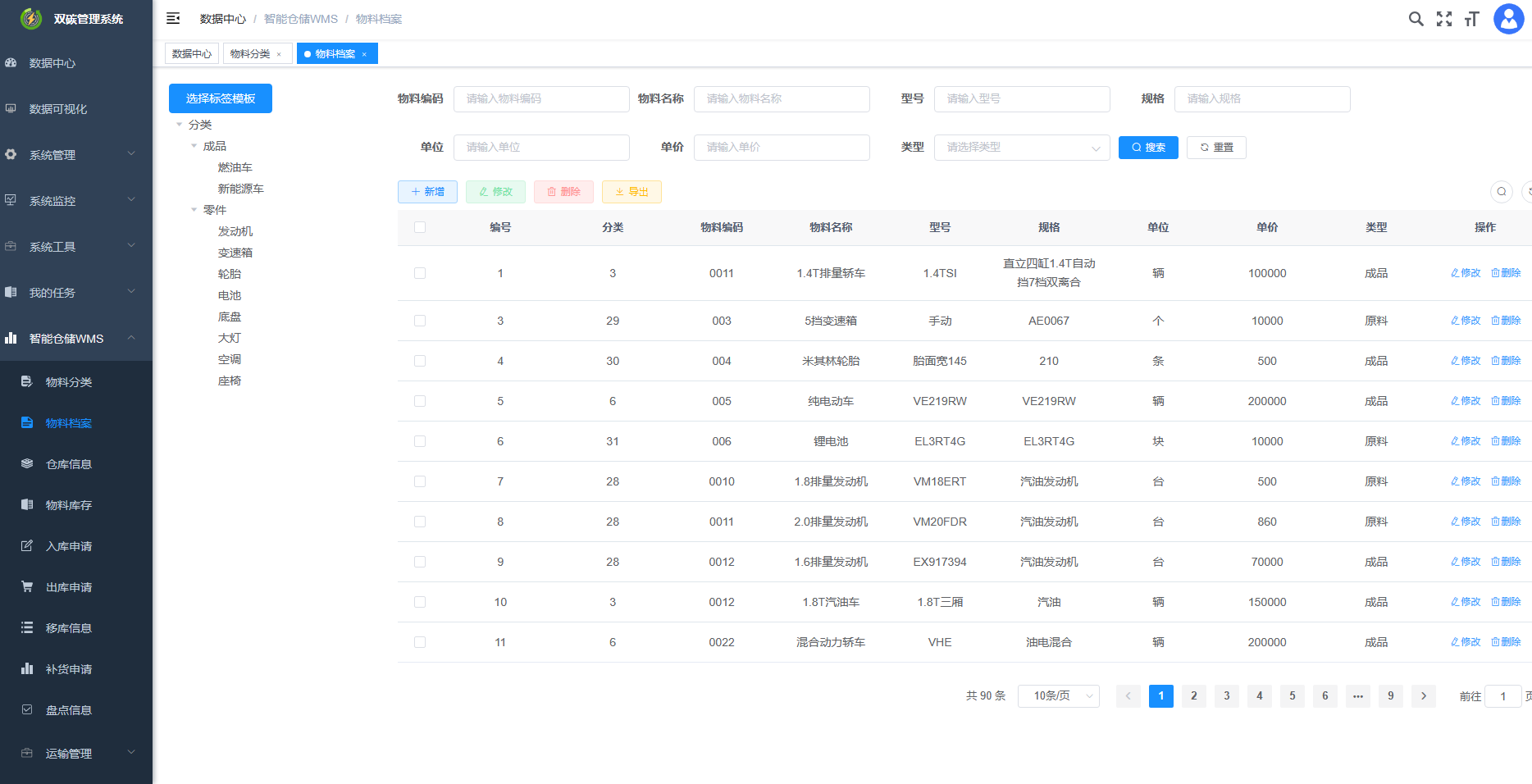Select 发动机 in category tree

235,231
